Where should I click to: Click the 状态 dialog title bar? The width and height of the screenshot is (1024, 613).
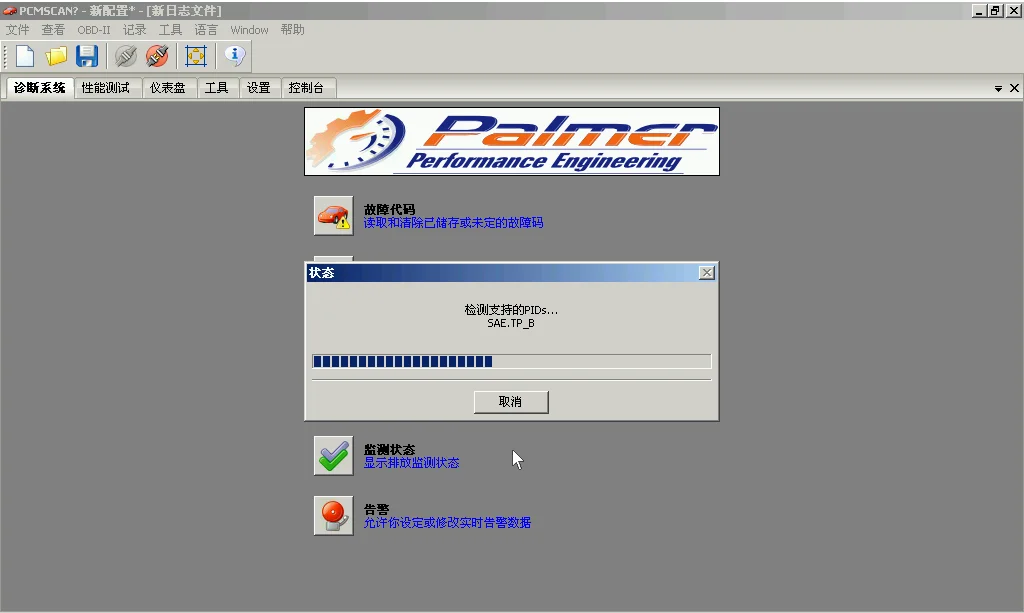(x=511, y=273)
